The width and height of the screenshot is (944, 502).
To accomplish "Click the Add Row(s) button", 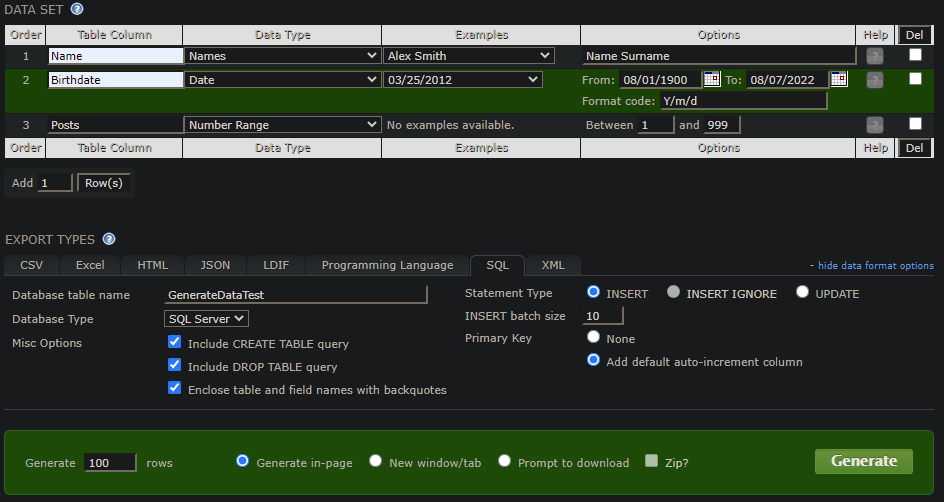I will [104, 183].
